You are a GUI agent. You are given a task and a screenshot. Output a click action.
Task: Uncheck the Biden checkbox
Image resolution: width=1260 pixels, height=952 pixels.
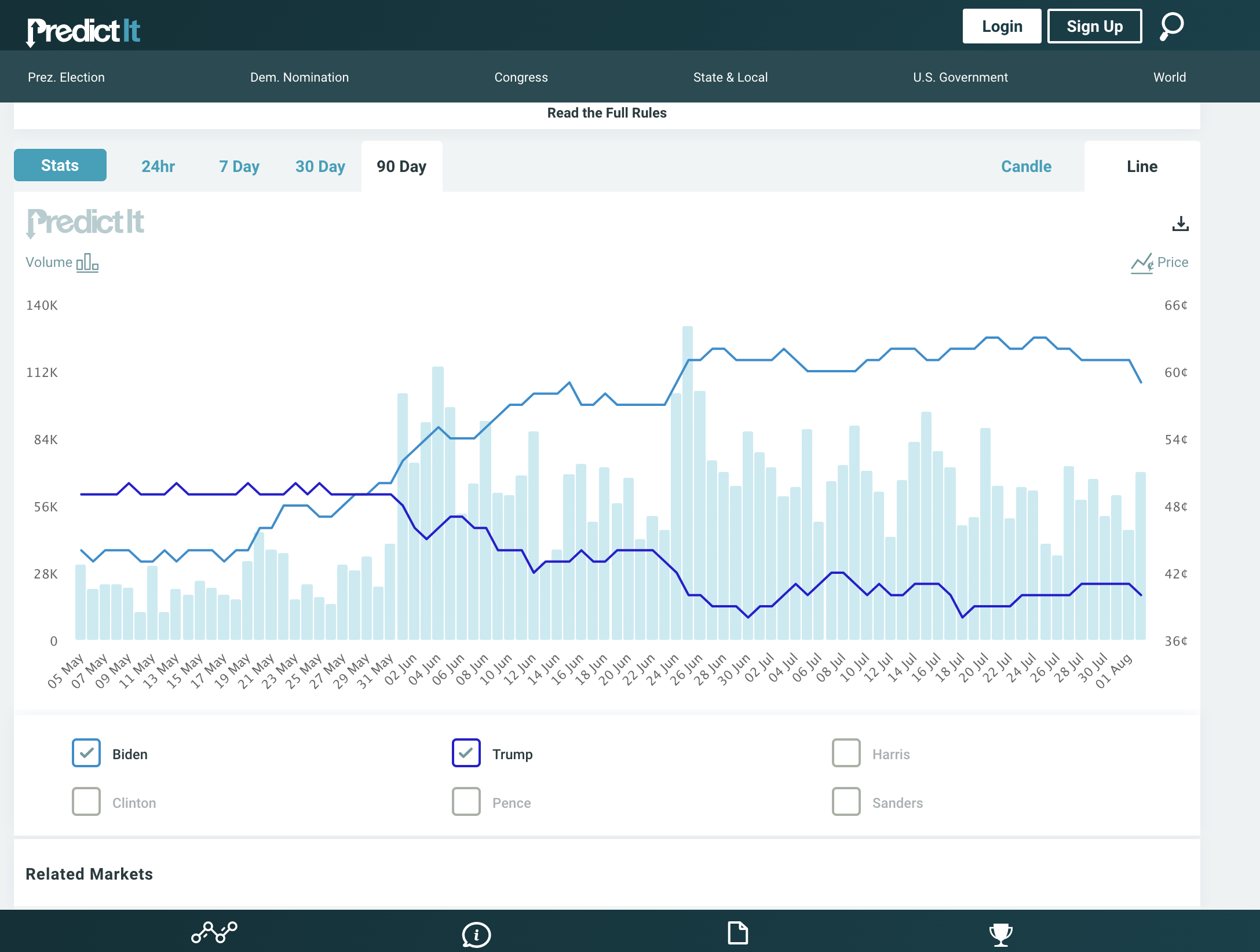click(x=86, y=753)
